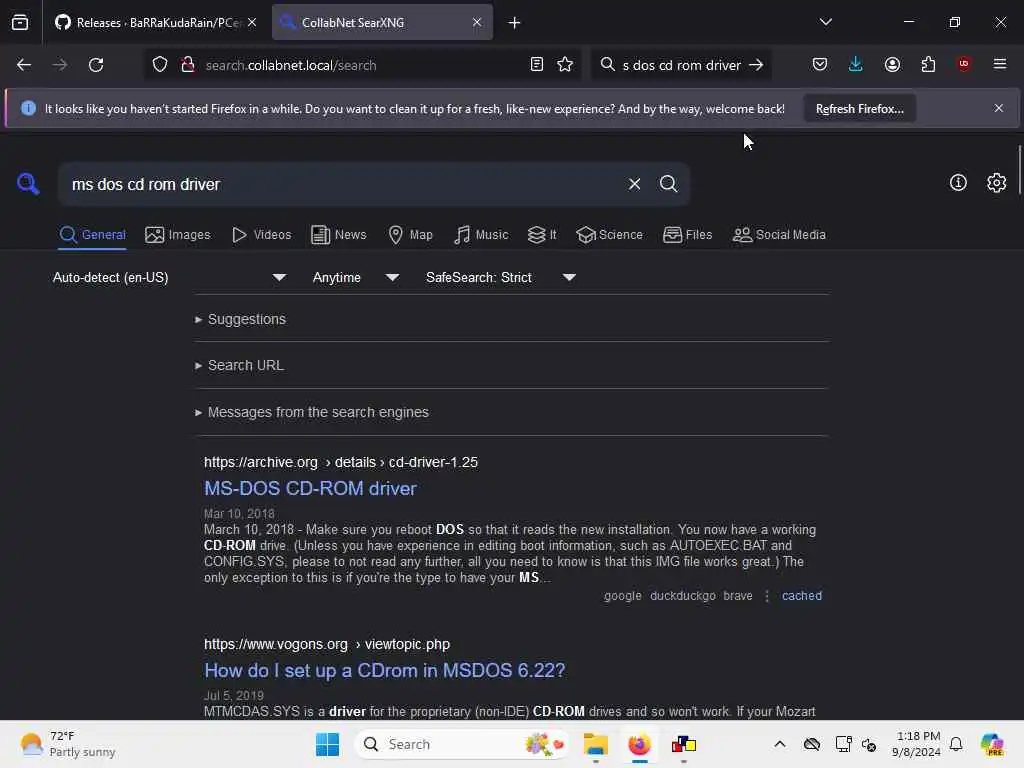Open a new tab with plus button

point(515,23)
